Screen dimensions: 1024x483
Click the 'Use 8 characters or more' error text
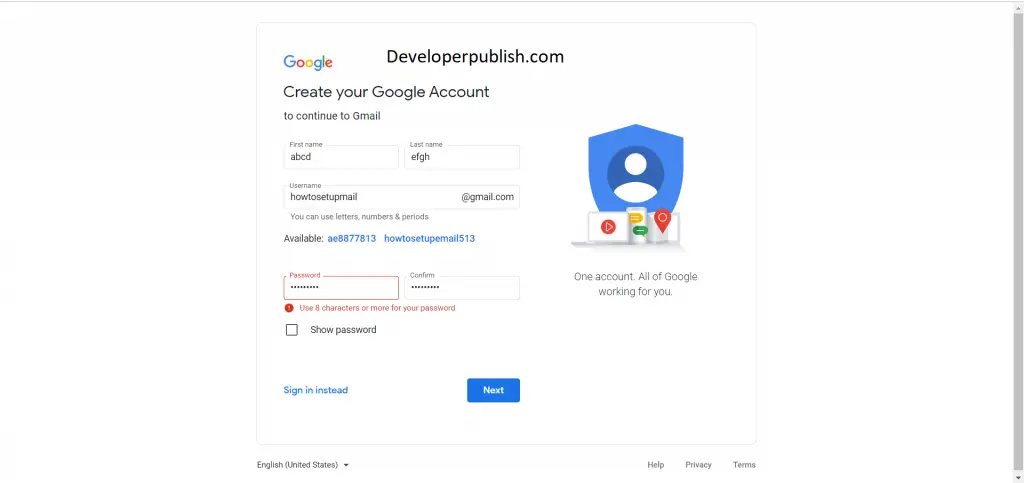[377, 307]
